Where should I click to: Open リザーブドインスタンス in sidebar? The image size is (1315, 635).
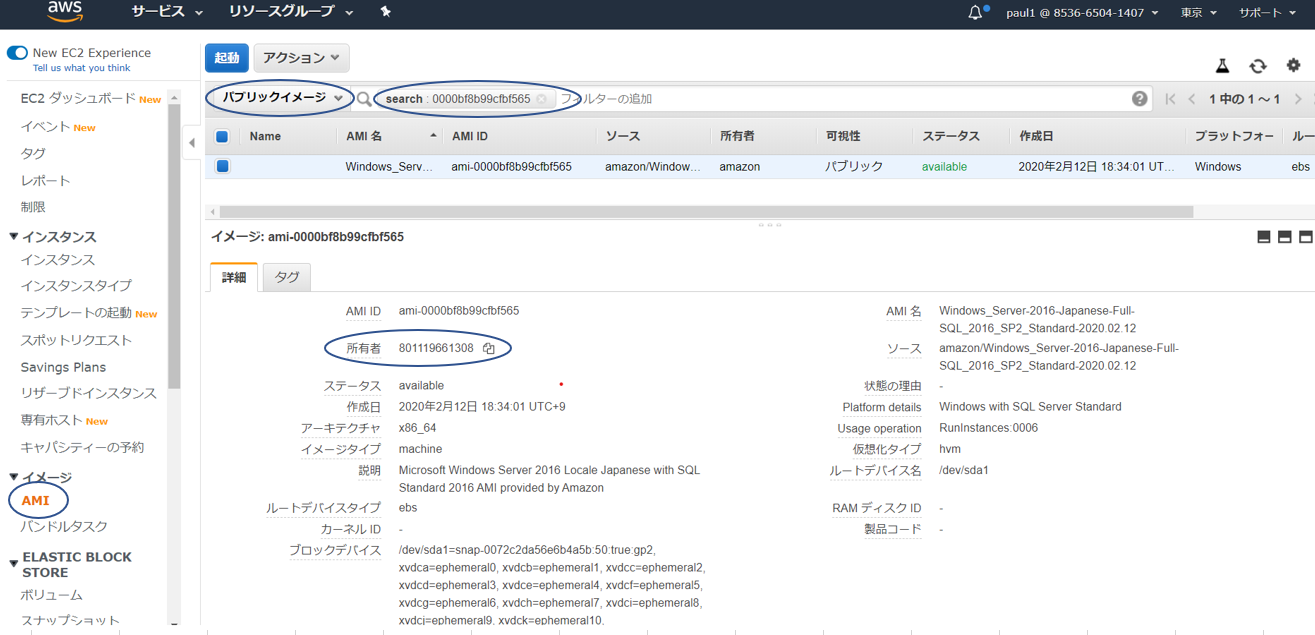(x=89, y=393)
